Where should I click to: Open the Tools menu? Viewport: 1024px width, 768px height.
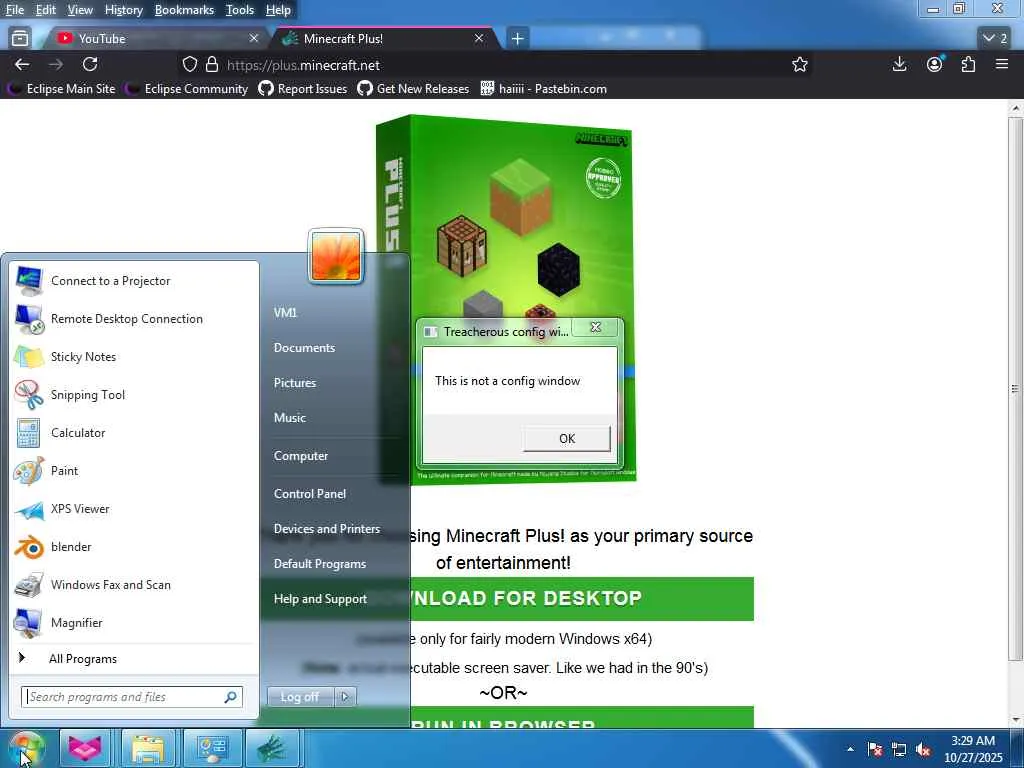(x=240, y=10)
